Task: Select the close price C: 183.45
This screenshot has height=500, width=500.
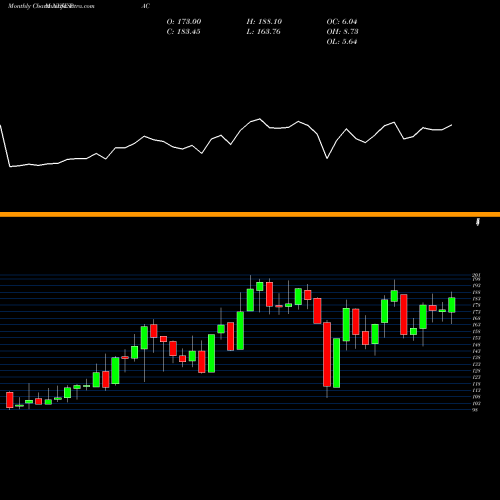Action: (183, 32)
